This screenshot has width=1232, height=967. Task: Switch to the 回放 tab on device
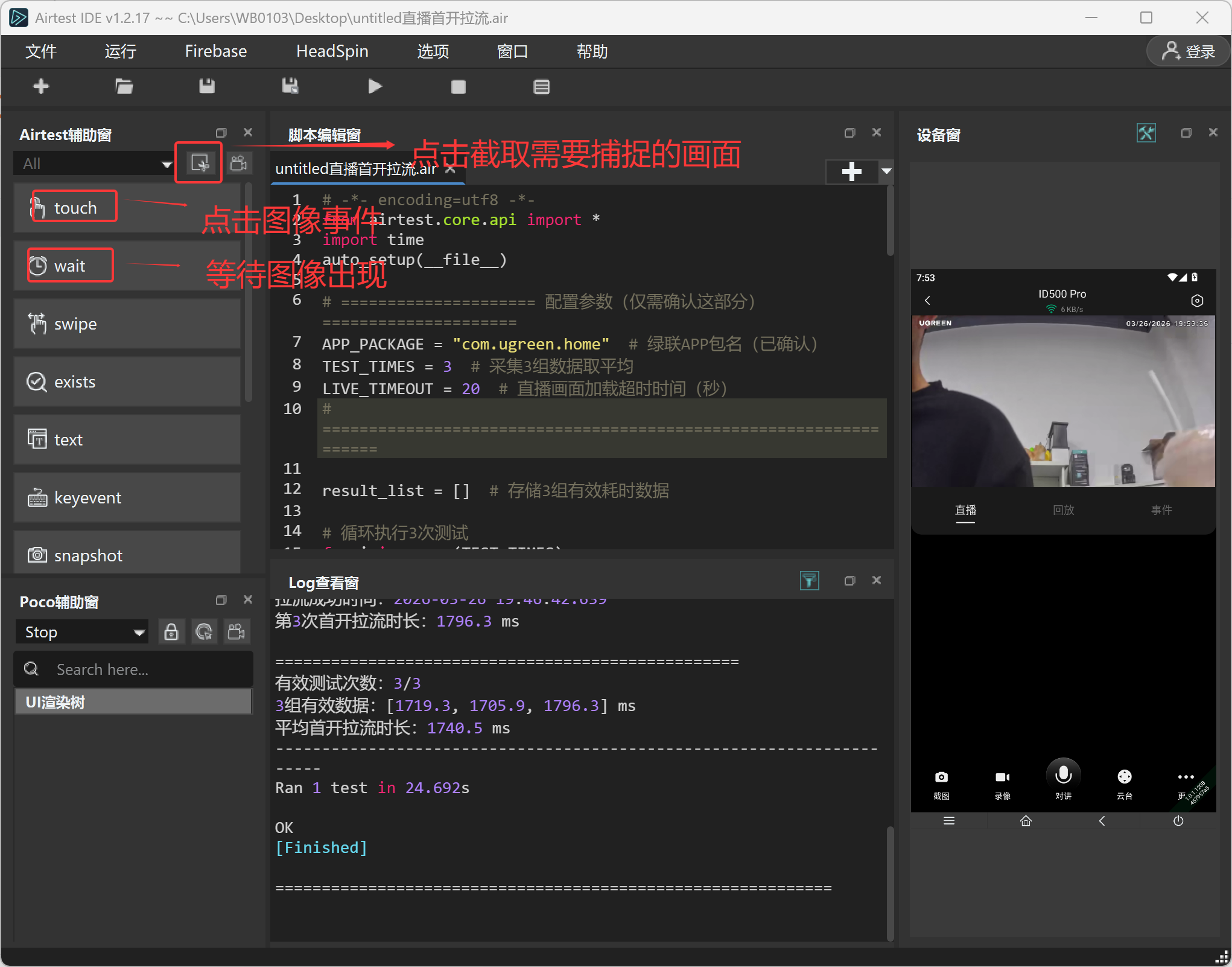(1063, 510)
